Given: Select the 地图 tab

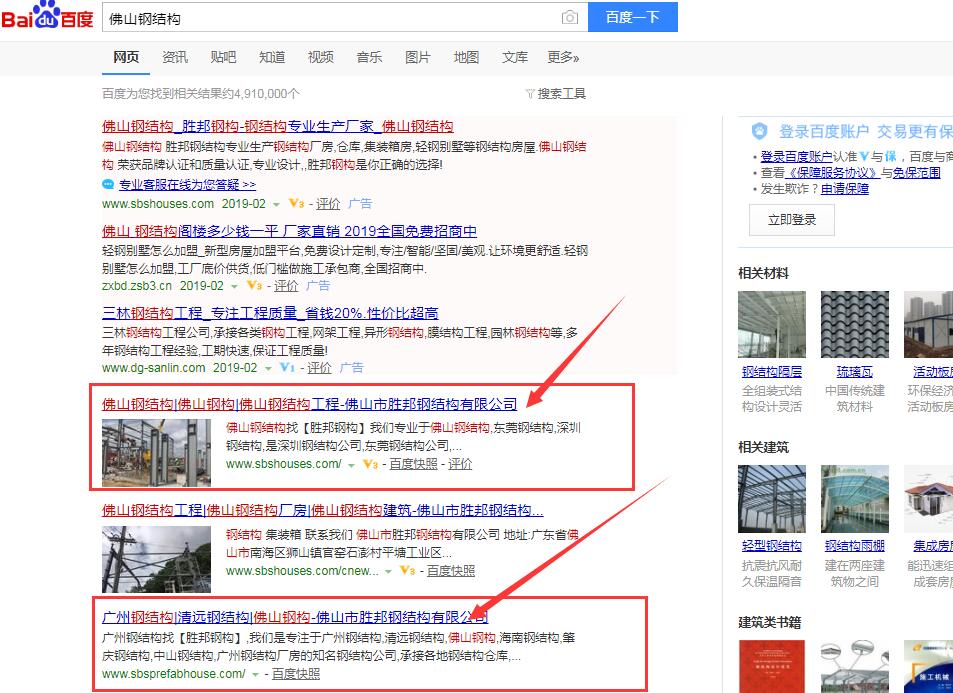Looking at the screenshot, I should [466, 57].
